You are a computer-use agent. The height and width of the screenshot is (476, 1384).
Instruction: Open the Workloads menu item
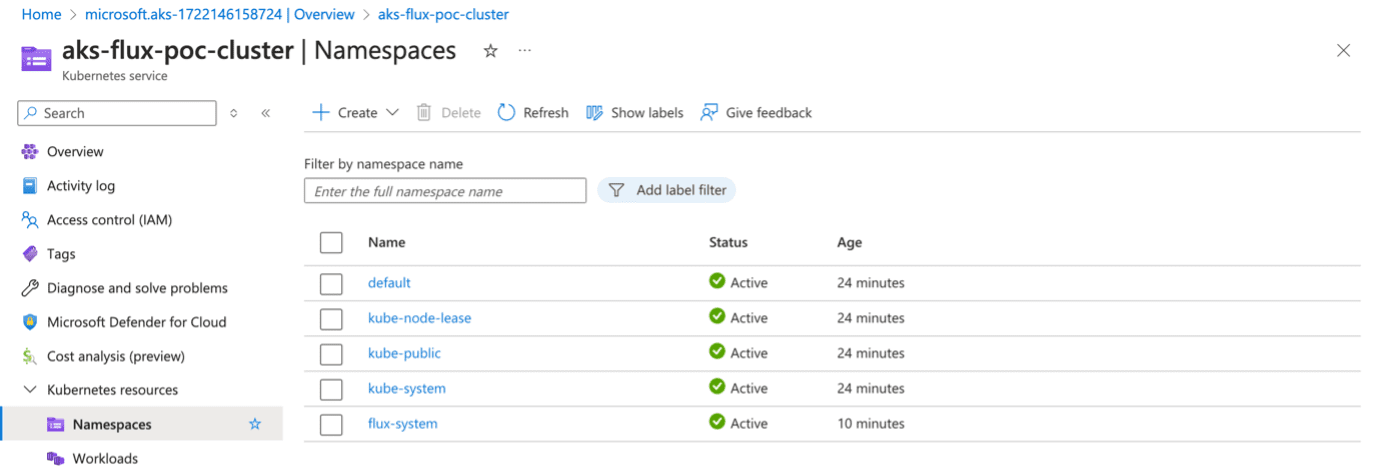click(x=105, y=459)
